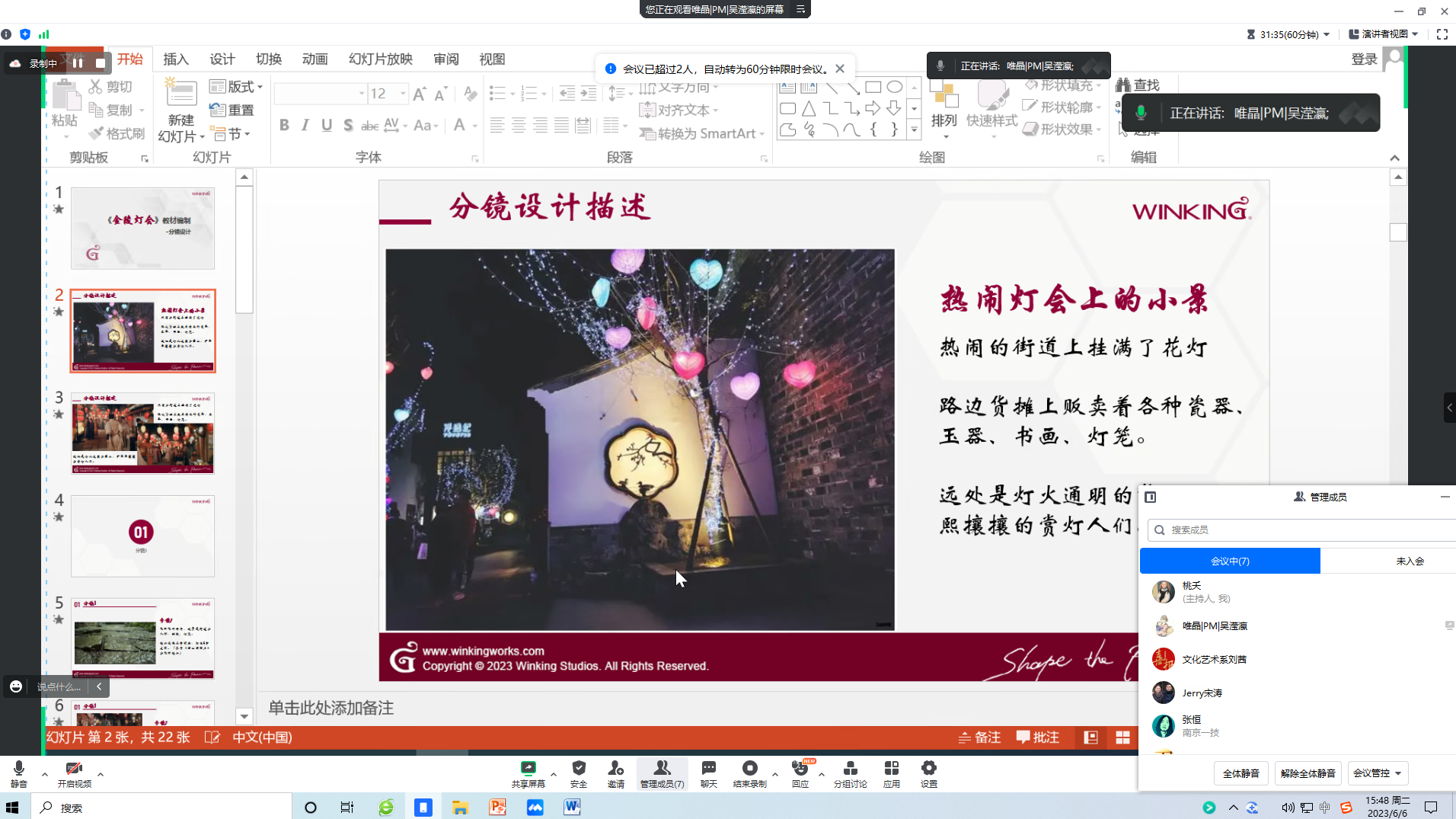
Task: Open the 动画 ribbon tab
Action: coord(315,59)
